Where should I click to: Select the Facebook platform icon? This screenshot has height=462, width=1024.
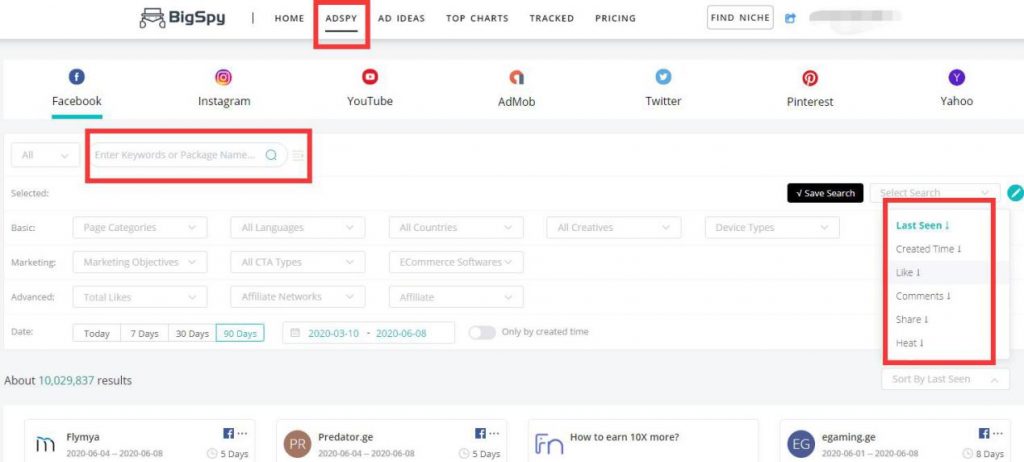[76, 78]
